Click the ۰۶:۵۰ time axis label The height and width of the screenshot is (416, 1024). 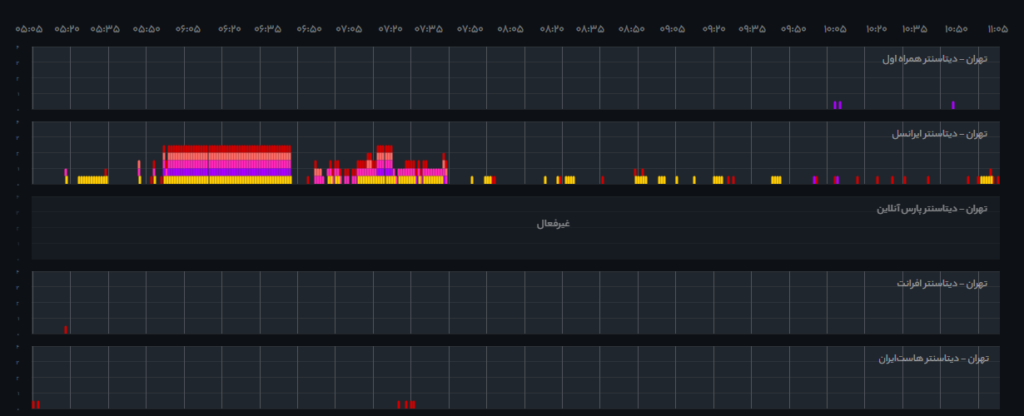coord(309,29)
